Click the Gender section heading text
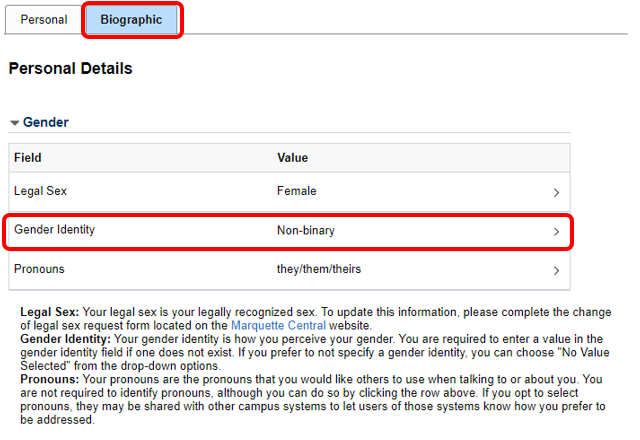 46,122
